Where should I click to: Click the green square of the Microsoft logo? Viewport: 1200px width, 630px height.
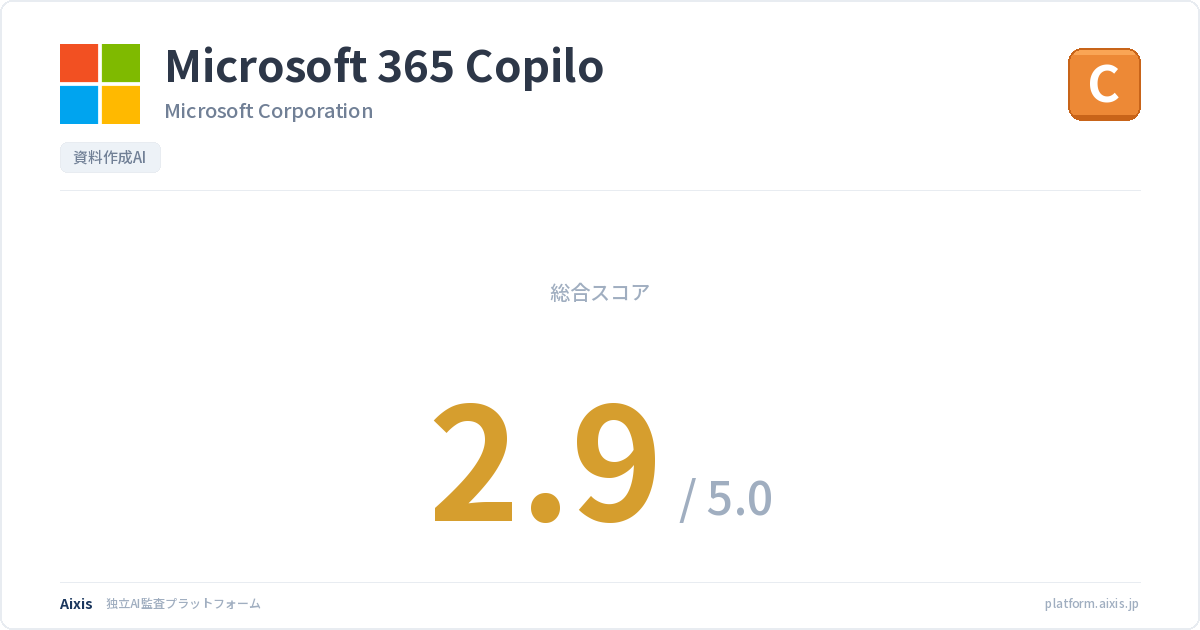[121, 63]
